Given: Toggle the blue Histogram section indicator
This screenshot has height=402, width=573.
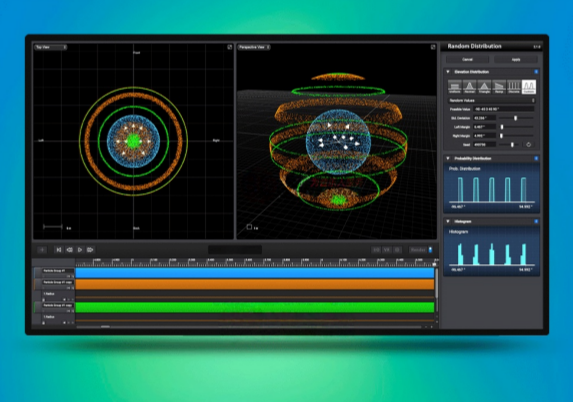Looking at the screenshot, I should coord(536,221).
